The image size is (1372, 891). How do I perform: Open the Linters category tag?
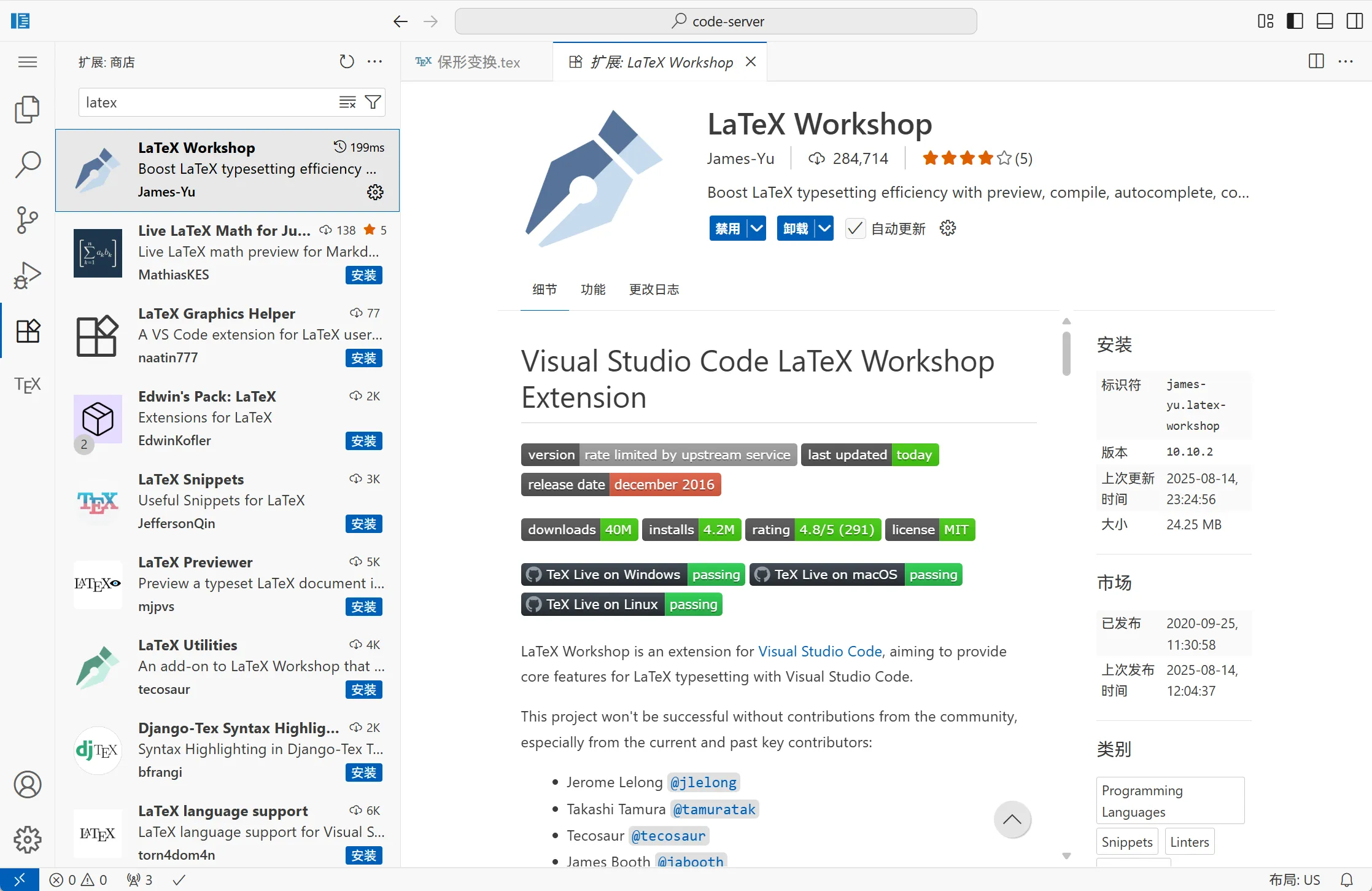point(1190,842)
